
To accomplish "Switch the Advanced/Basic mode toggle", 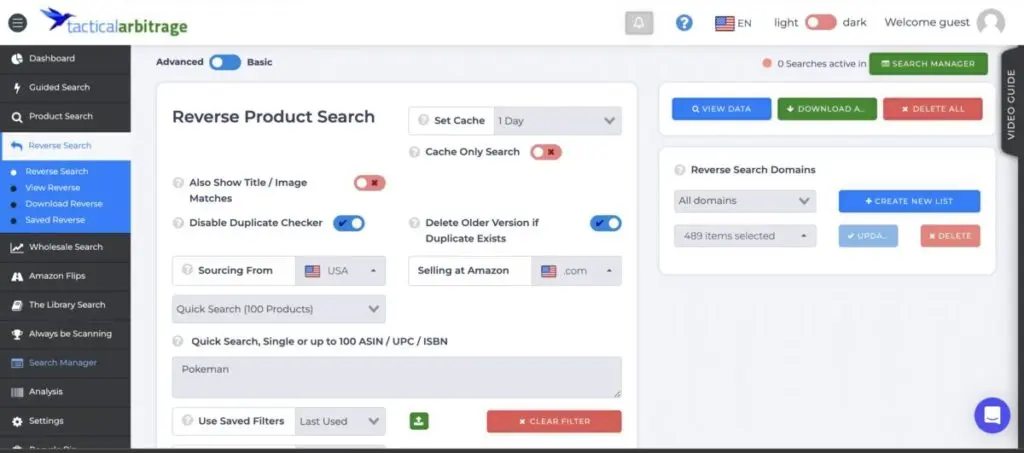I will pos(225,62).
